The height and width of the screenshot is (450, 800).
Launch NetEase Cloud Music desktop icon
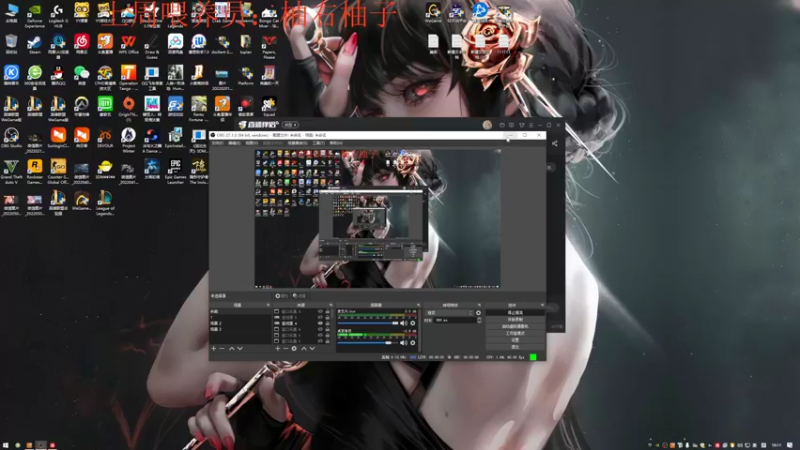tap(82, 45)
